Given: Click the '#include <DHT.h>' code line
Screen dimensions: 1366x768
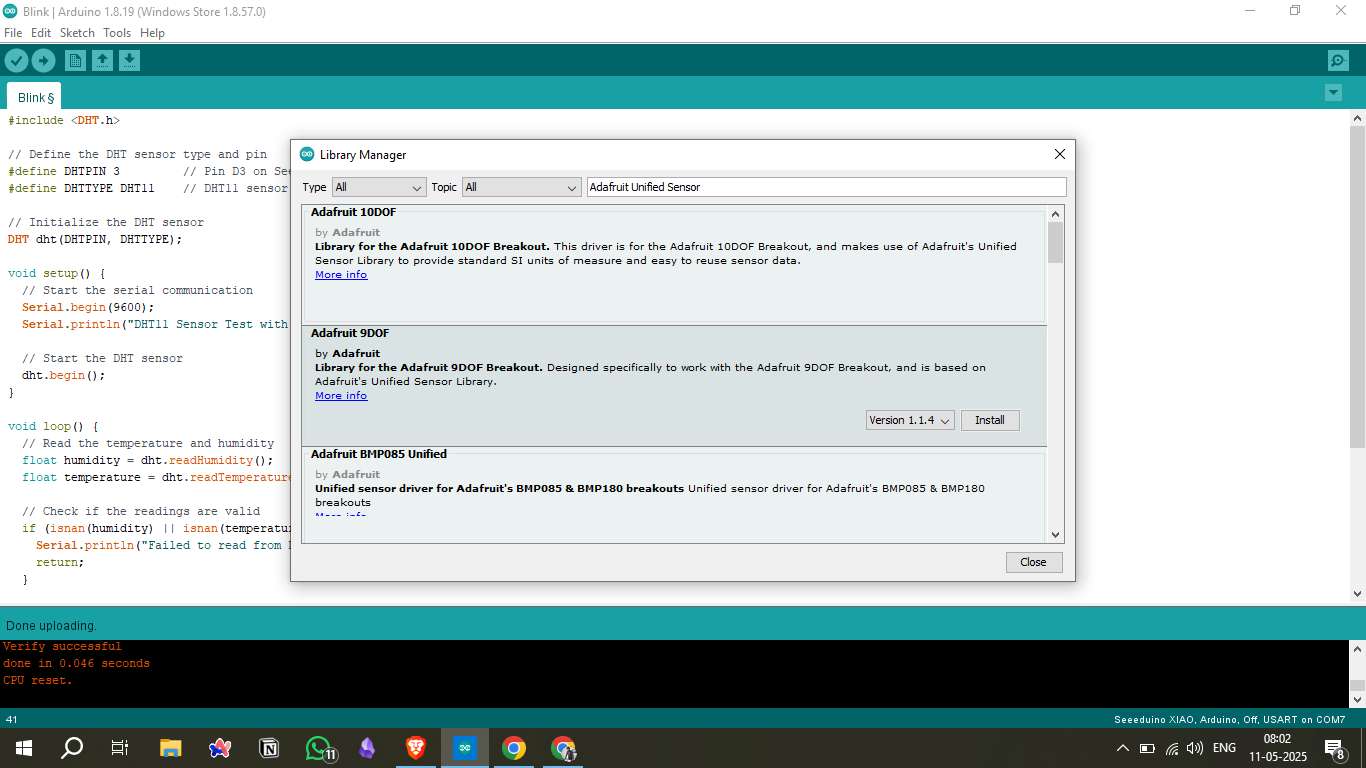Looking at the screenshot, I should point(64,120).
